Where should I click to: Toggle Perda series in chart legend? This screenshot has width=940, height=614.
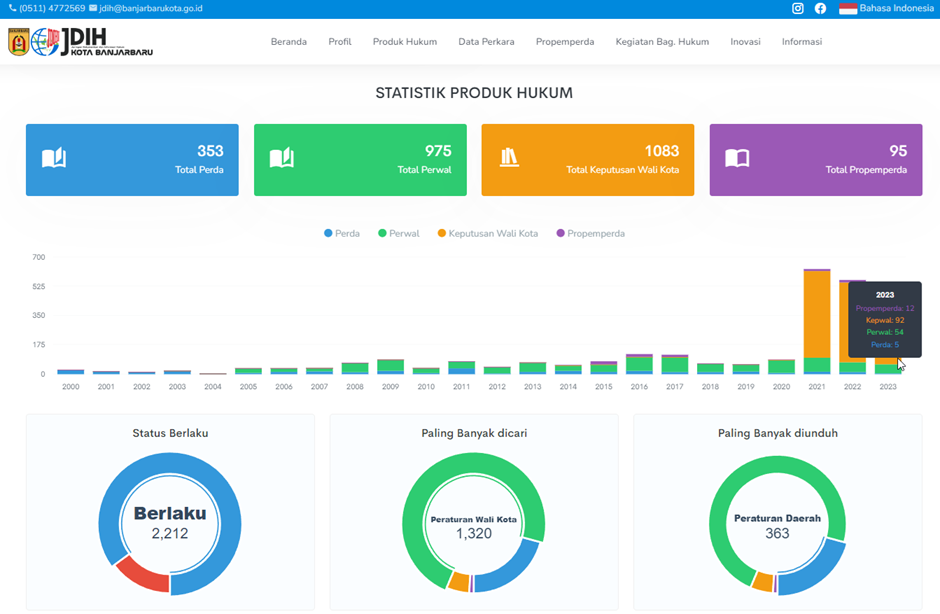342,233
